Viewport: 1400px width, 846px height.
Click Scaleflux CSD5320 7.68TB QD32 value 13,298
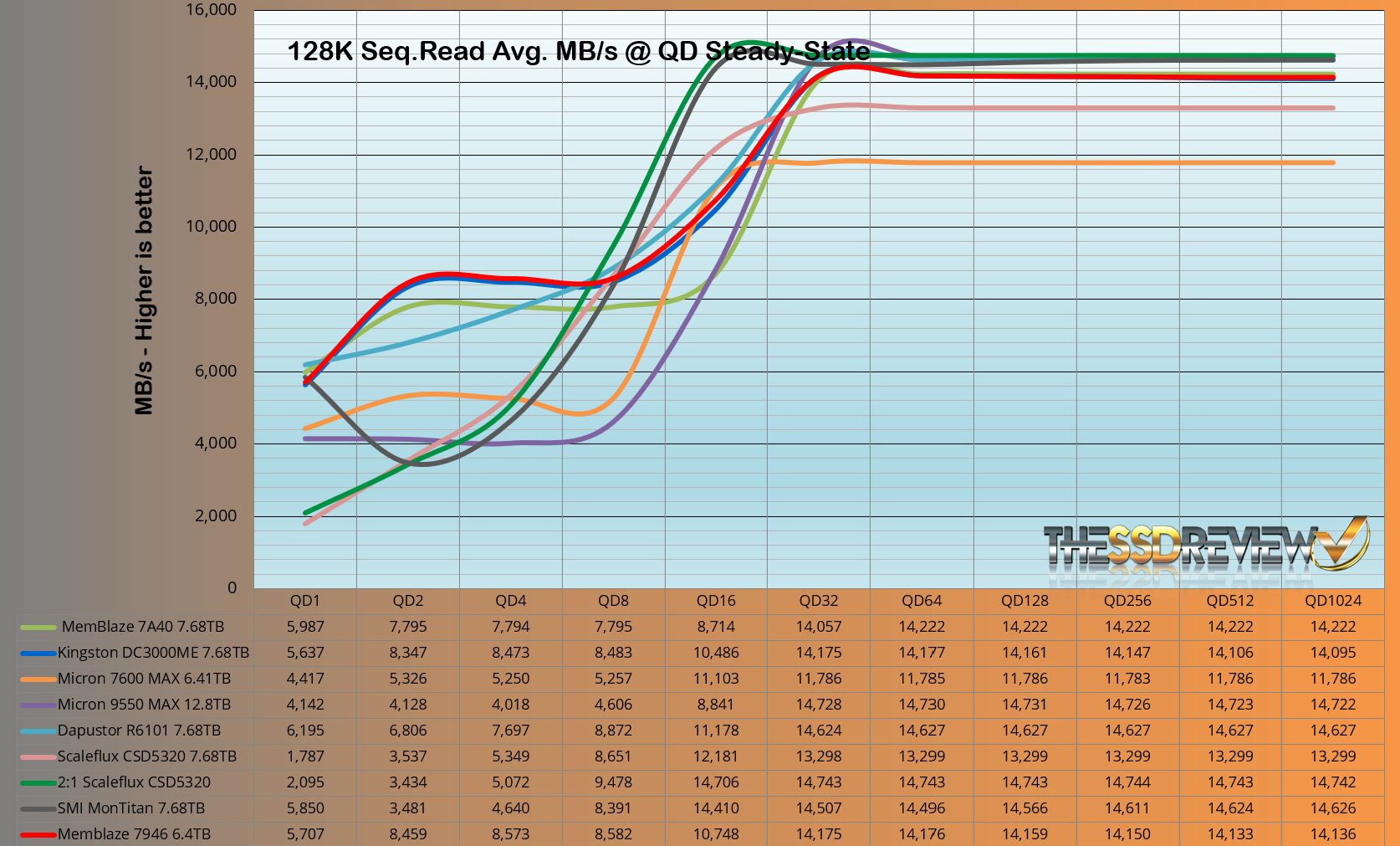click(819, 756)
